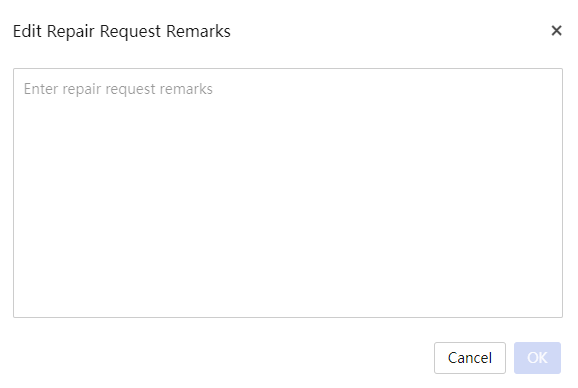
Task: Click the gray placeholder text in textarea
Action: pyautogui.click(x=118, y=89)
